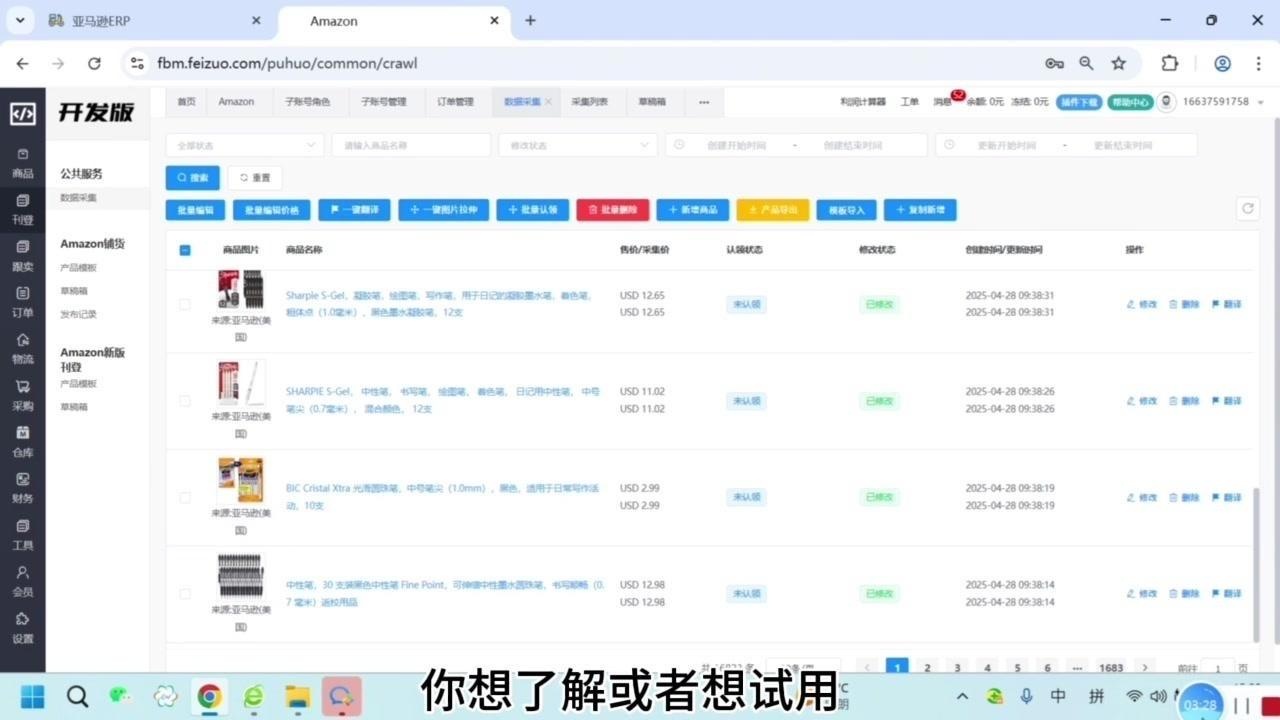This screenshot has height=720, width=1280.
Task: Open Chrome from the taskbar
Action: [x=209, y=696]
